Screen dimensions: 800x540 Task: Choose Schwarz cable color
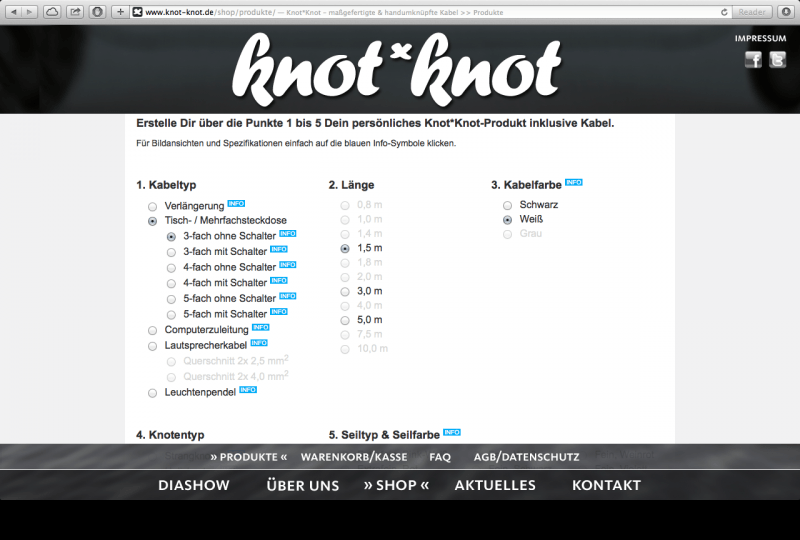[508, 206]
